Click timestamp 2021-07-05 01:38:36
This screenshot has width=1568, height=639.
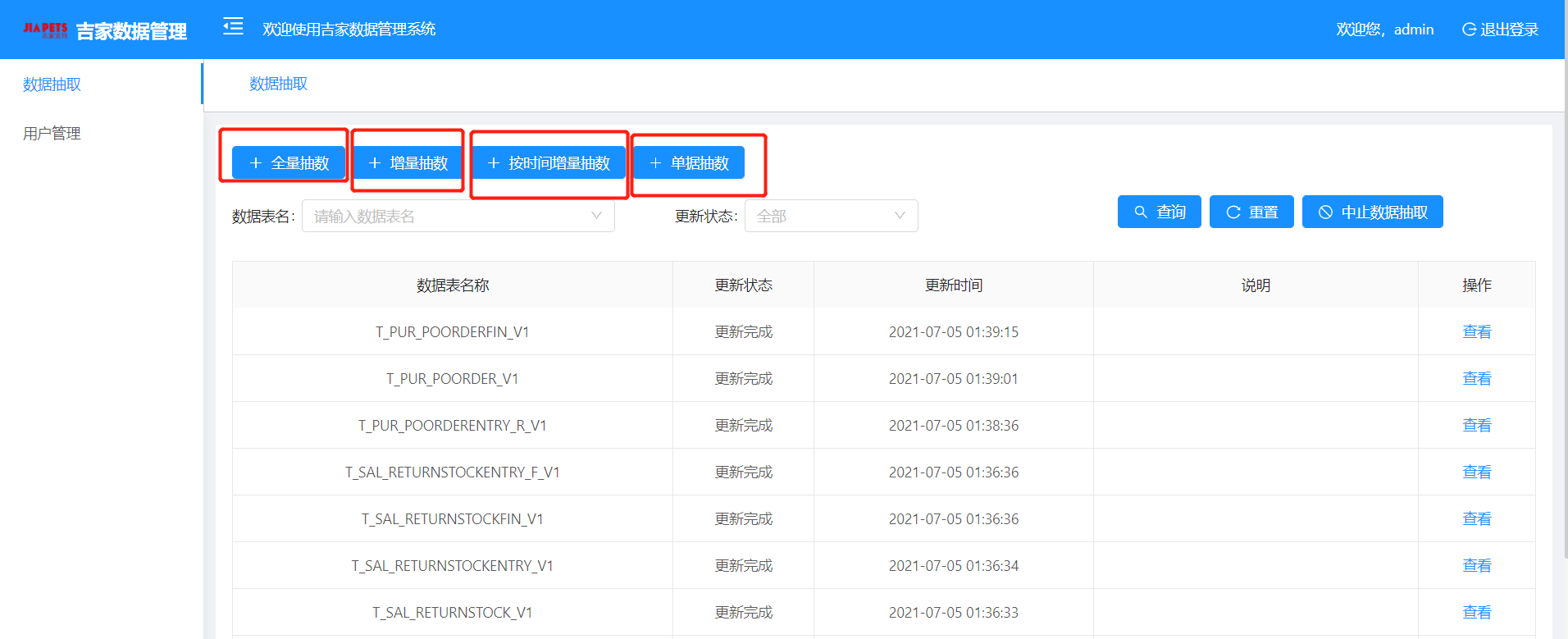click(x=954, y=426)
